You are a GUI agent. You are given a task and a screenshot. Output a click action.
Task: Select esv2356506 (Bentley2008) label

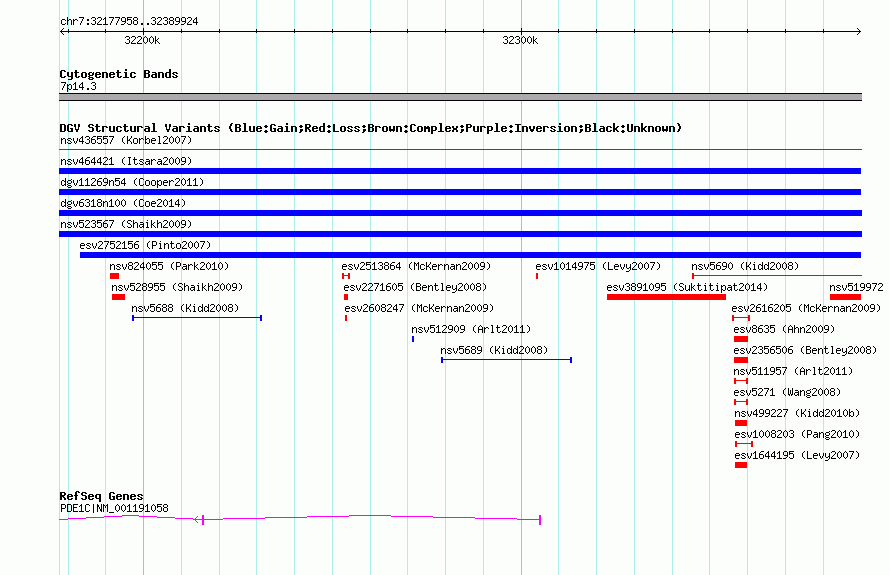coord(805,350)
